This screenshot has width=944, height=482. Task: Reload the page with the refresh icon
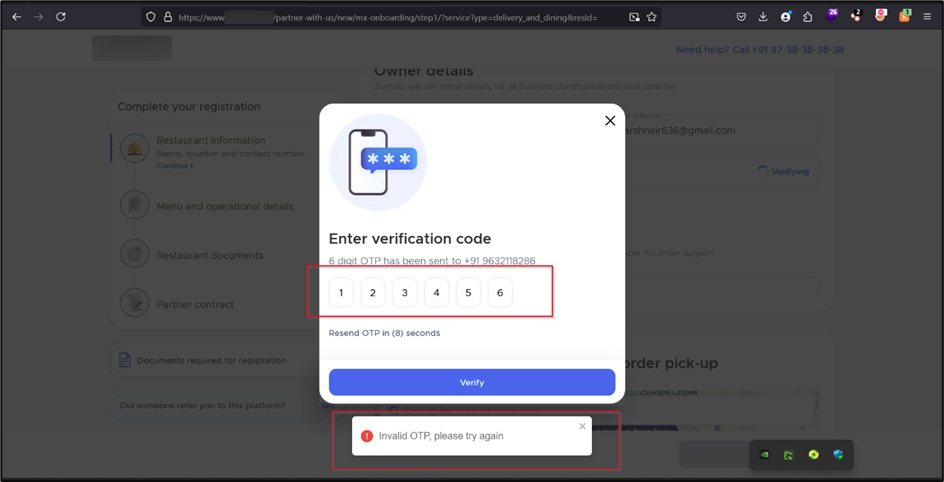61,17
